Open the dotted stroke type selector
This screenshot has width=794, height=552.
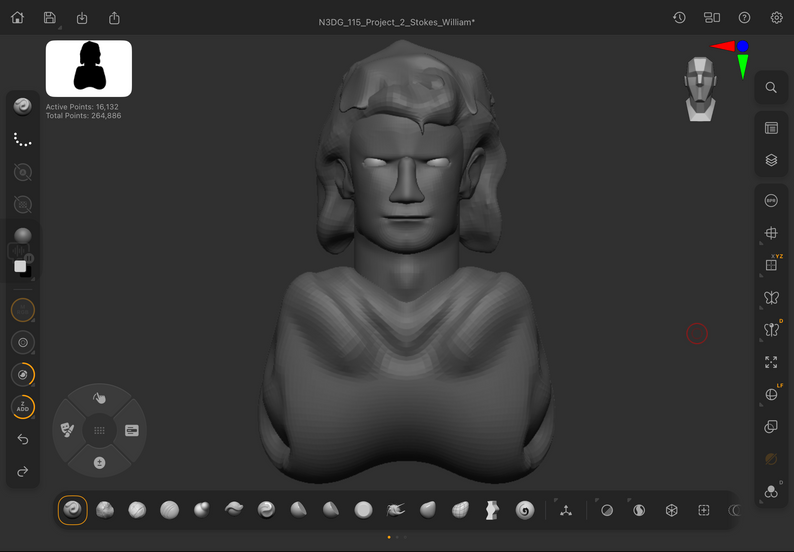(23, 140)
